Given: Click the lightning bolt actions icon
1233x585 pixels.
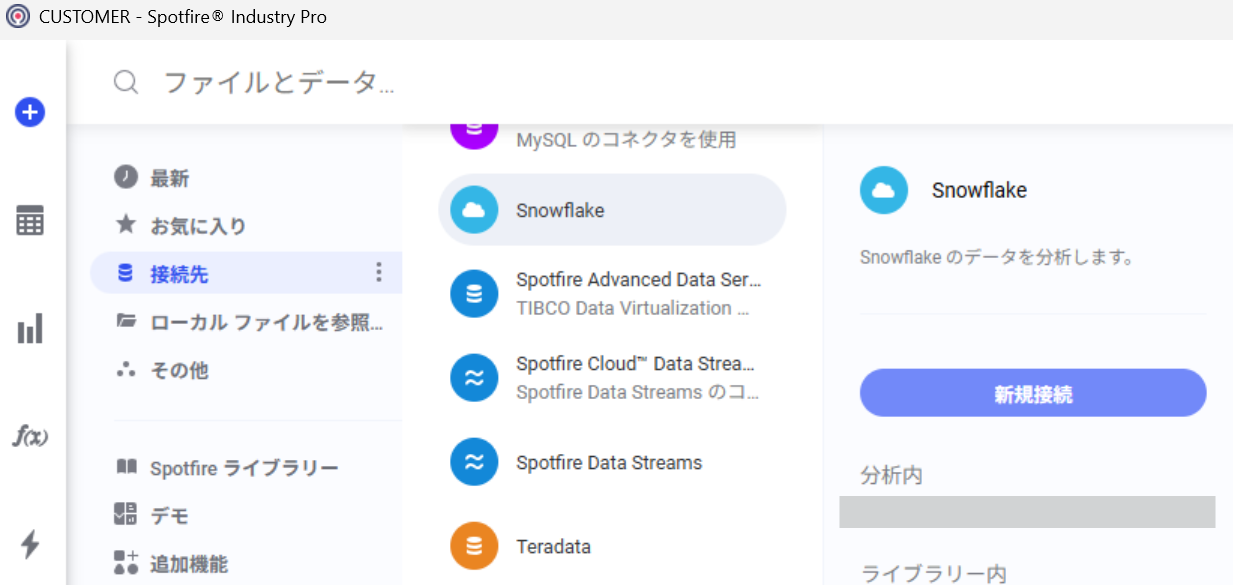Looking at the screenshot, I should point(30,544).
